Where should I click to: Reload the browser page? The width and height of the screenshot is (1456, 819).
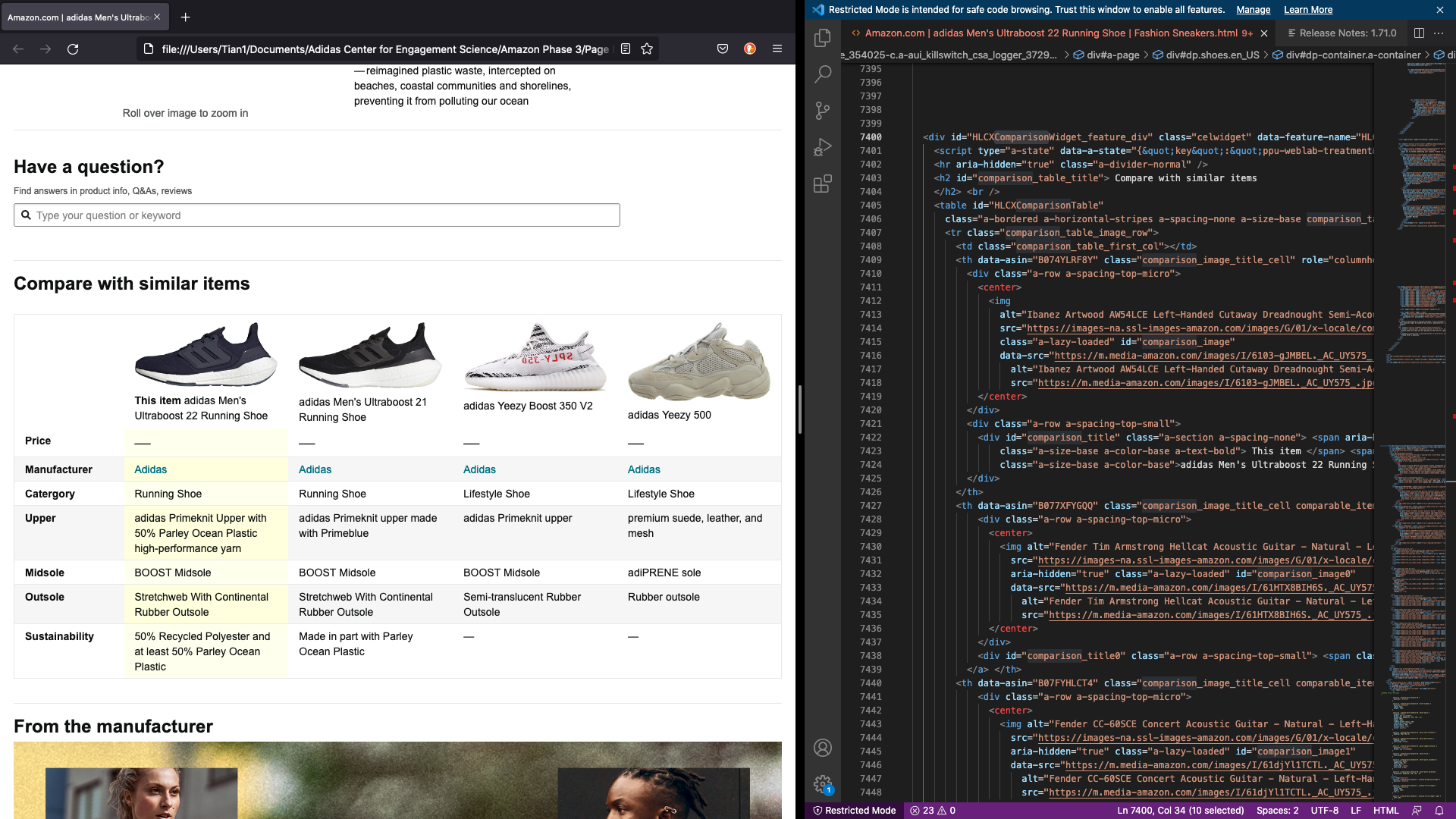coord(73,49)
